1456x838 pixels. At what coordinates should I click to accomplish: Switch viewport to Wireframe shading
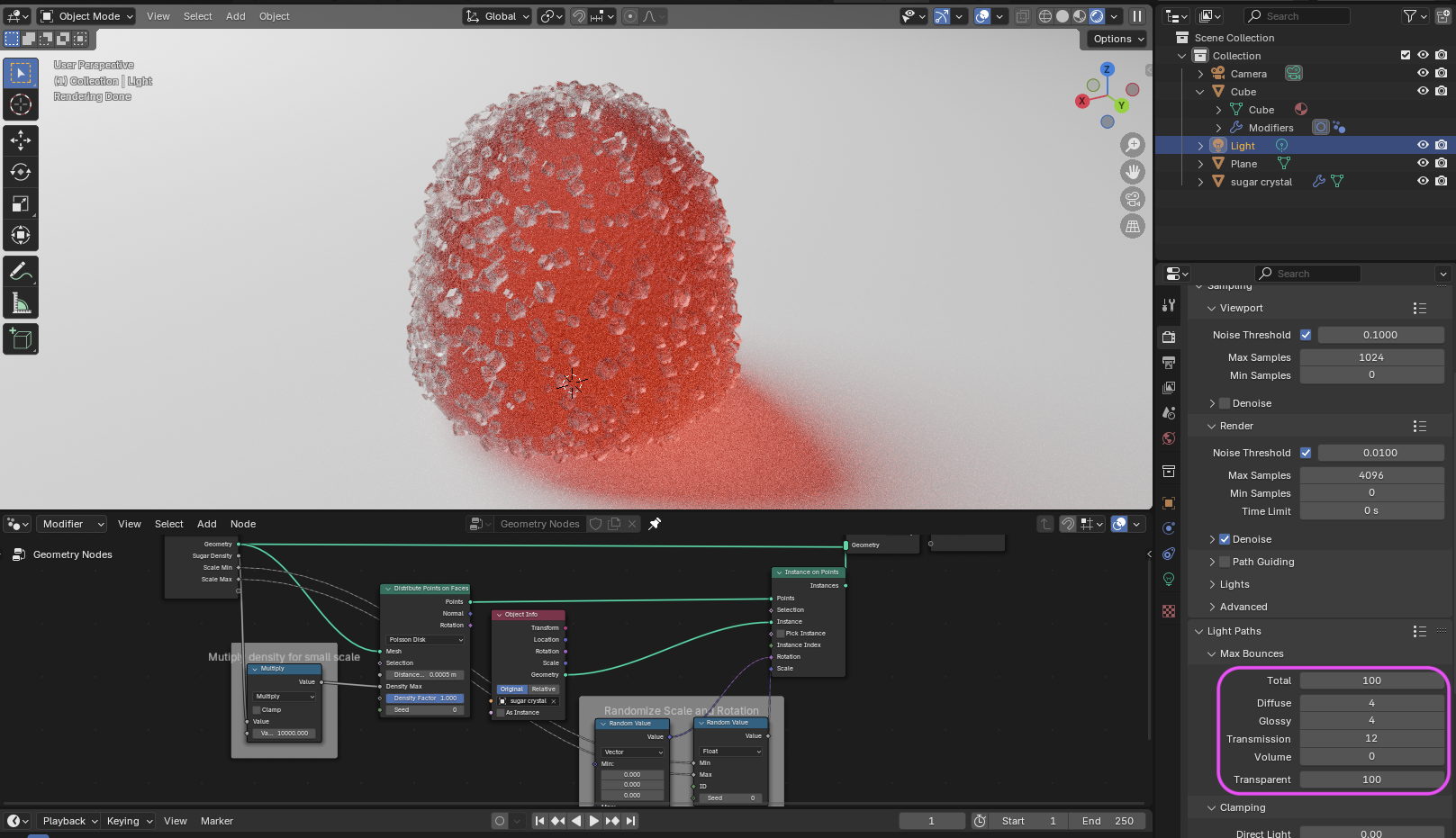1045,16
